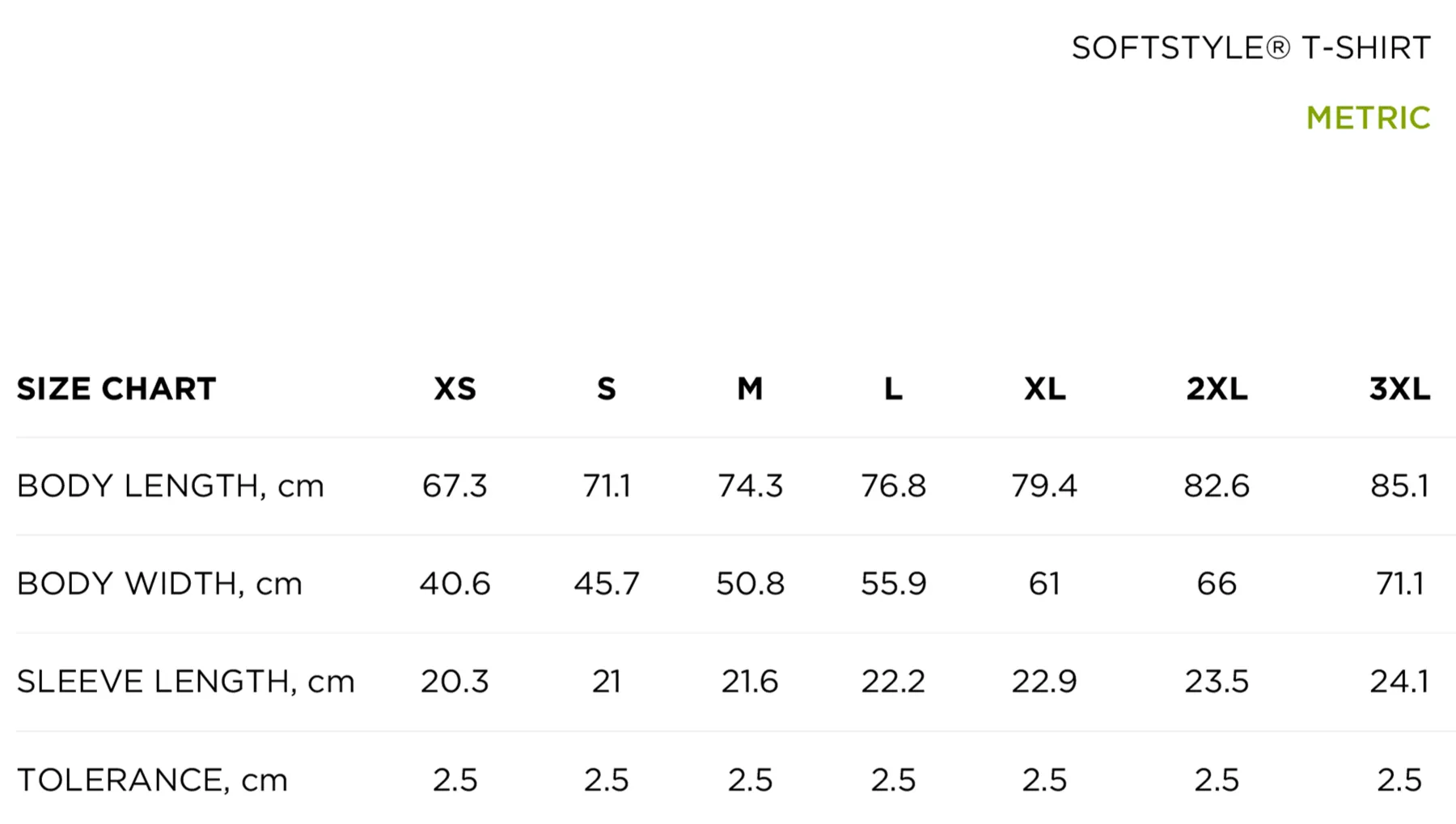Click the METRIC label in green
Screen dimensions: 1456x824
coord(1368,118)
